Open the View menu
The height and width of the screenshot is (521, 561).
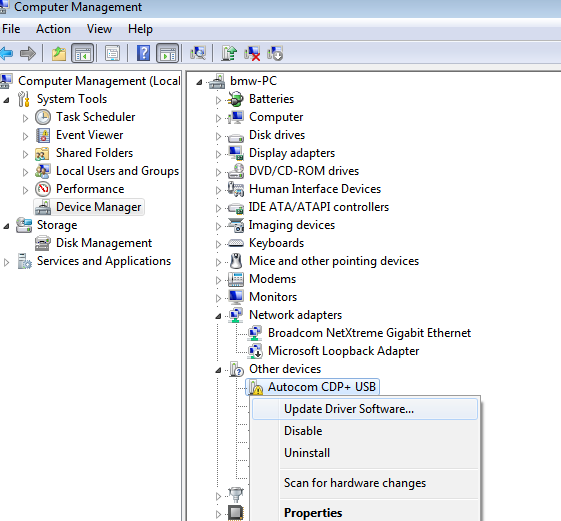pos(99,29)
